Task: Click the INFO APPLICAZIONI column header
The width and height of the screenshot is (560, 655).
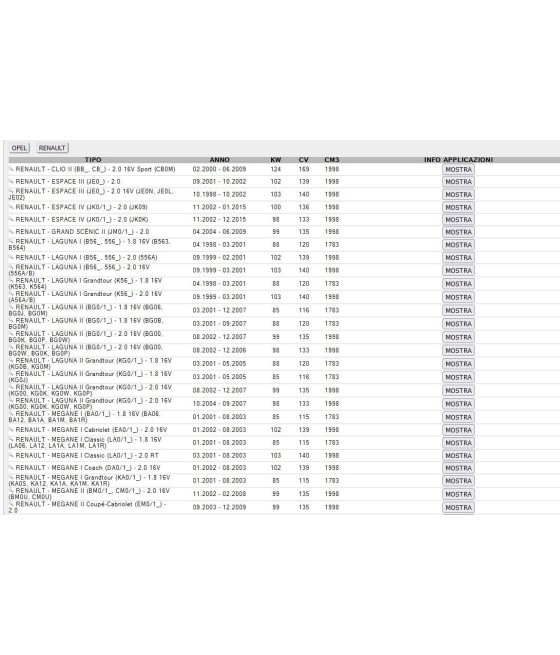Action: [x=458, y=160]
